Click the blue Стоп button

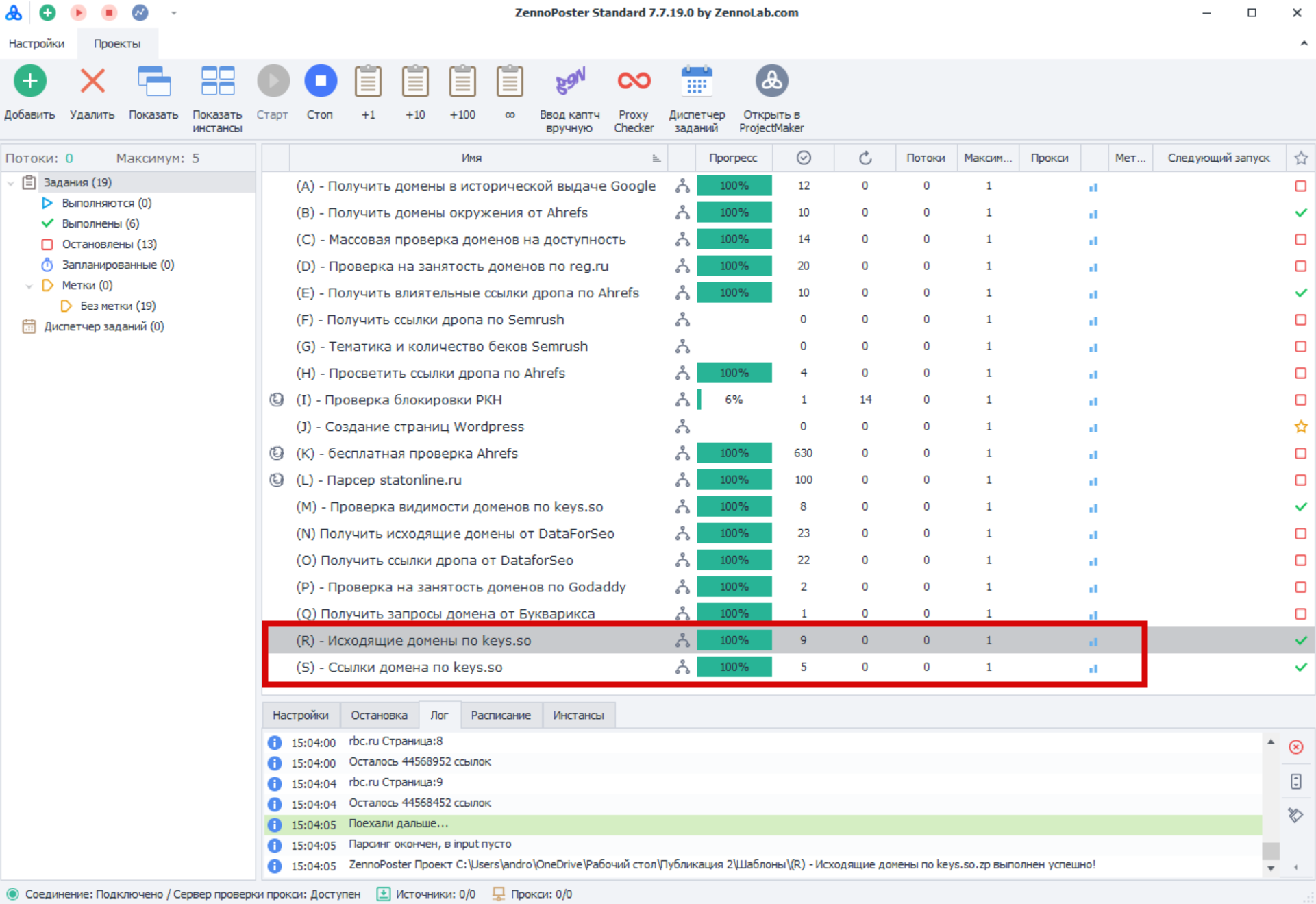click(320, 81)
